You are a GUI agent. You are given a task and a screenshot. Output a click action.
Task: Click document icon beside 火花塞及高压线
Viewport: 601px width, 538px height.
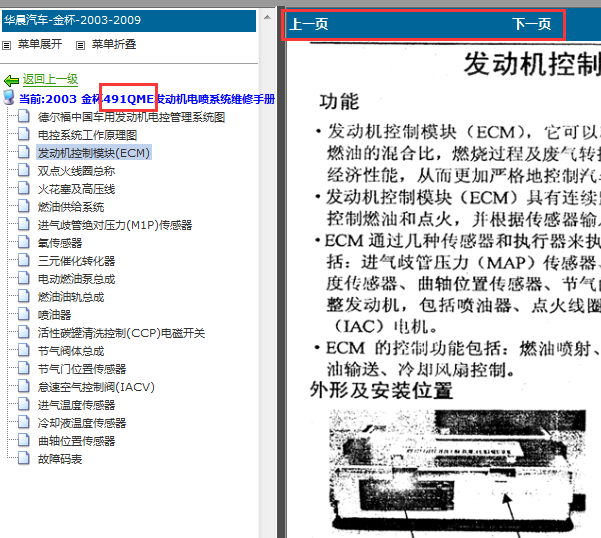[24, 188]
